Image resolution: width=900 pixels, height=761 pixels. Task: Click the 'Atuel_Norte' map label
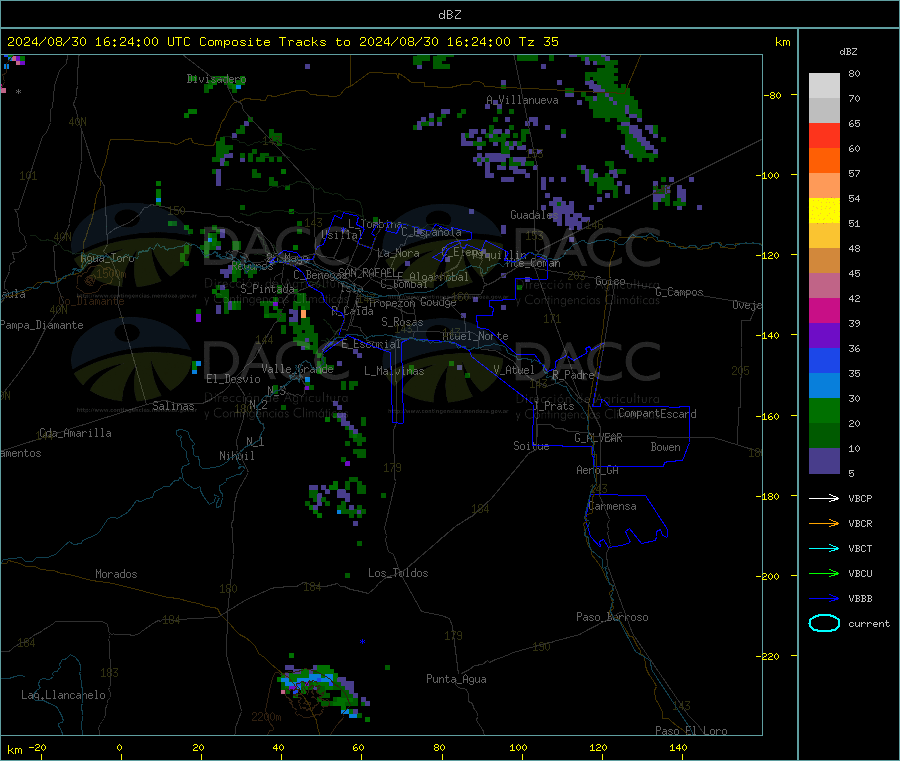(x=475, y=336)
